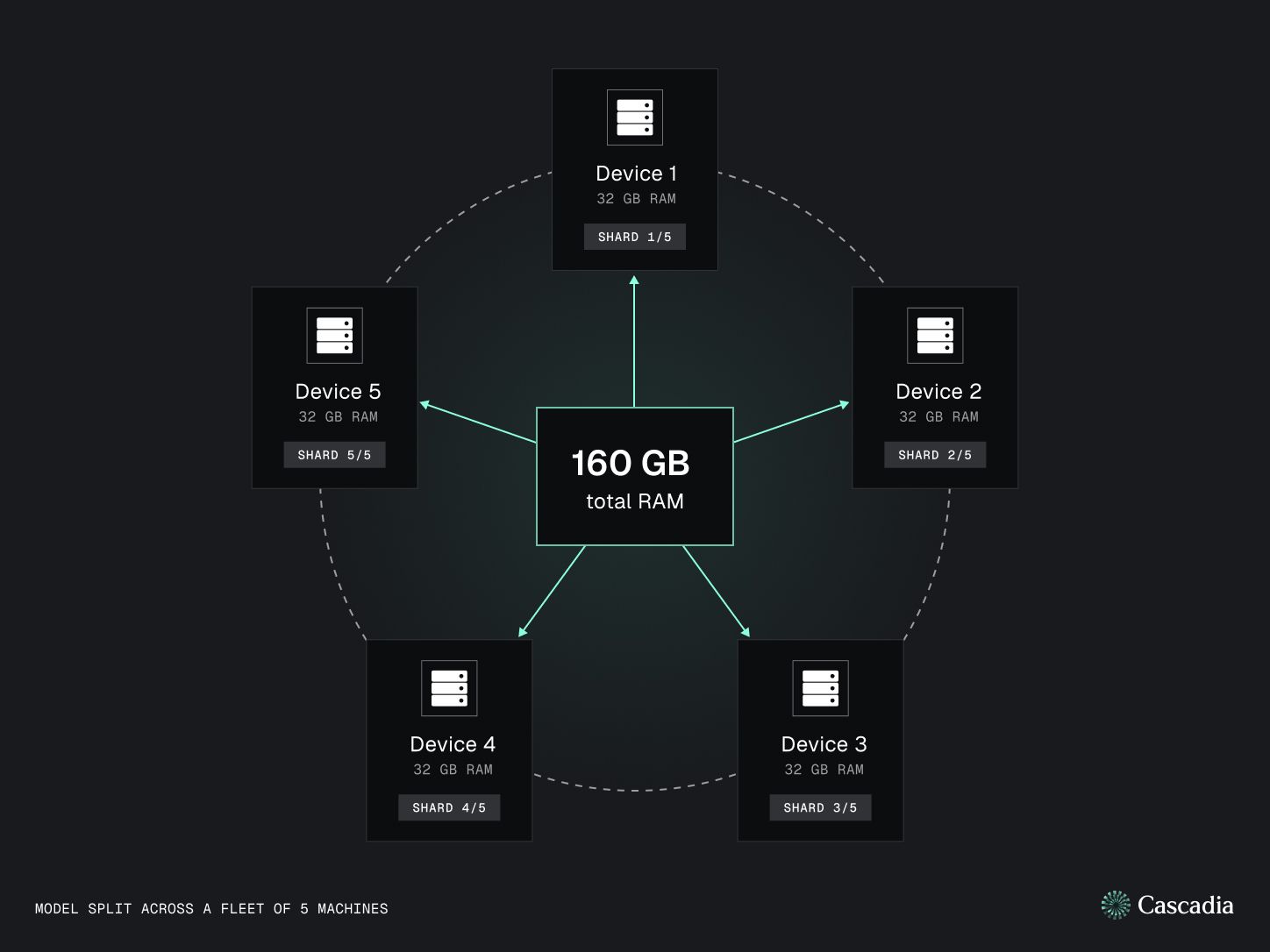Select the SHARD 3/5 badge
1270x952 pixels.
click(x=820, y=807)
